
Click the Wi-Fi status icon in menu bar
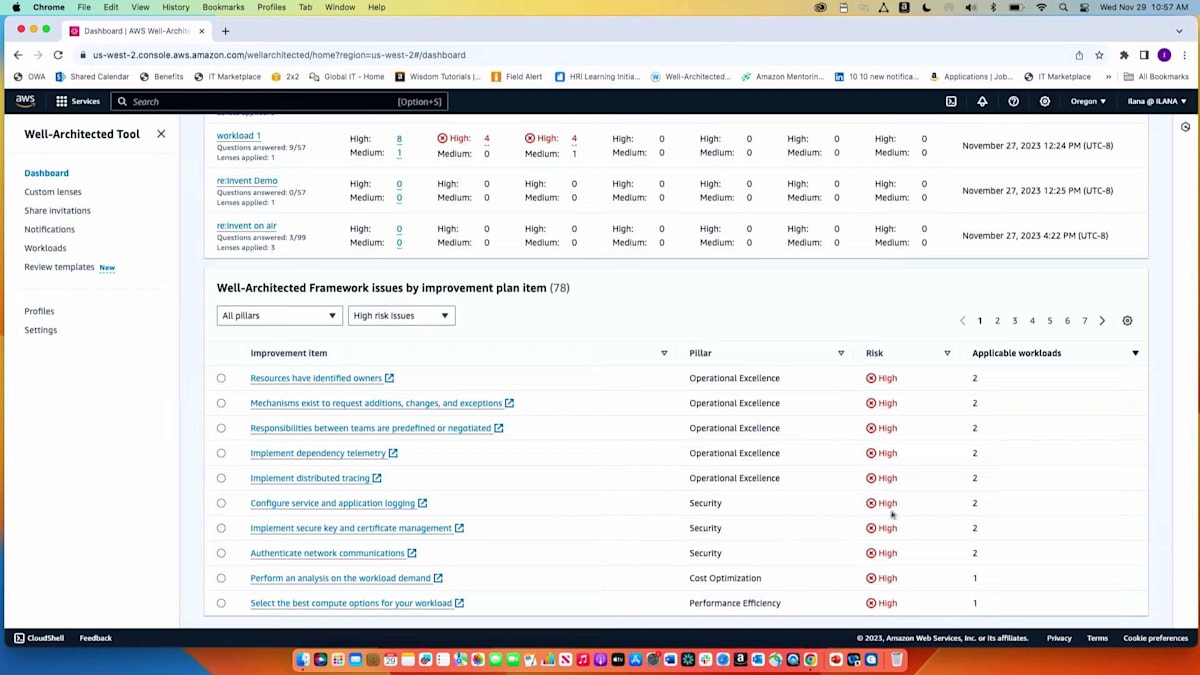point(1041,7)
